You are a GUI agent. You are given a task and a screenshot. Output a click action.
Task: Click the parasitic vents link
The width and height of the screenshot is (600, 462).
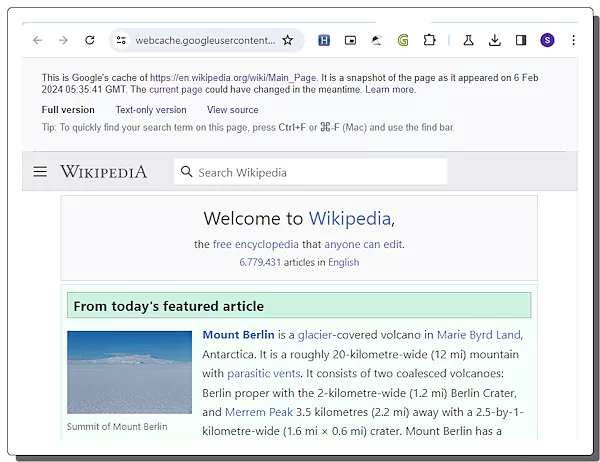[264, 373]
